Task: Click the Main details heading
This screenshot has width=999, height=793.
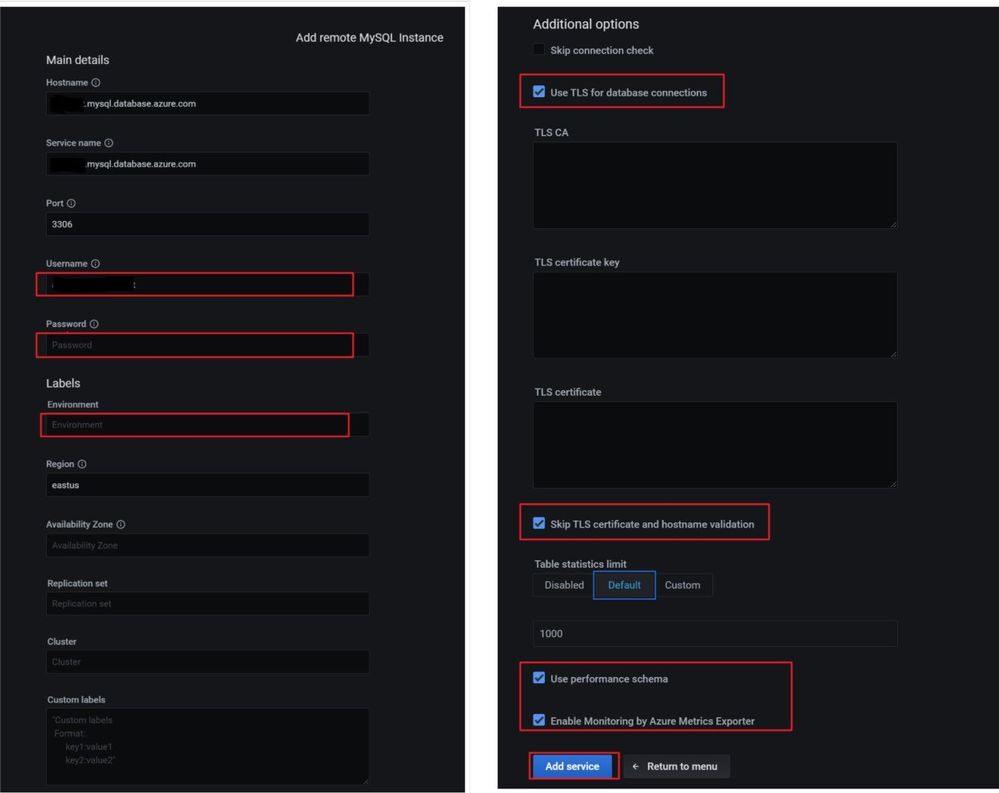Action: coord(78,60)
